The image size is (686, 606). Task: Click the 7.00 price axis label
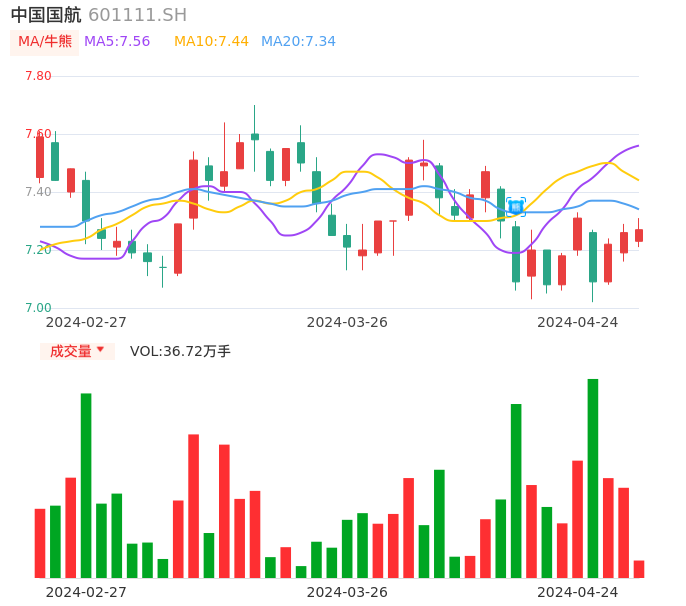[x=38, y=308]
